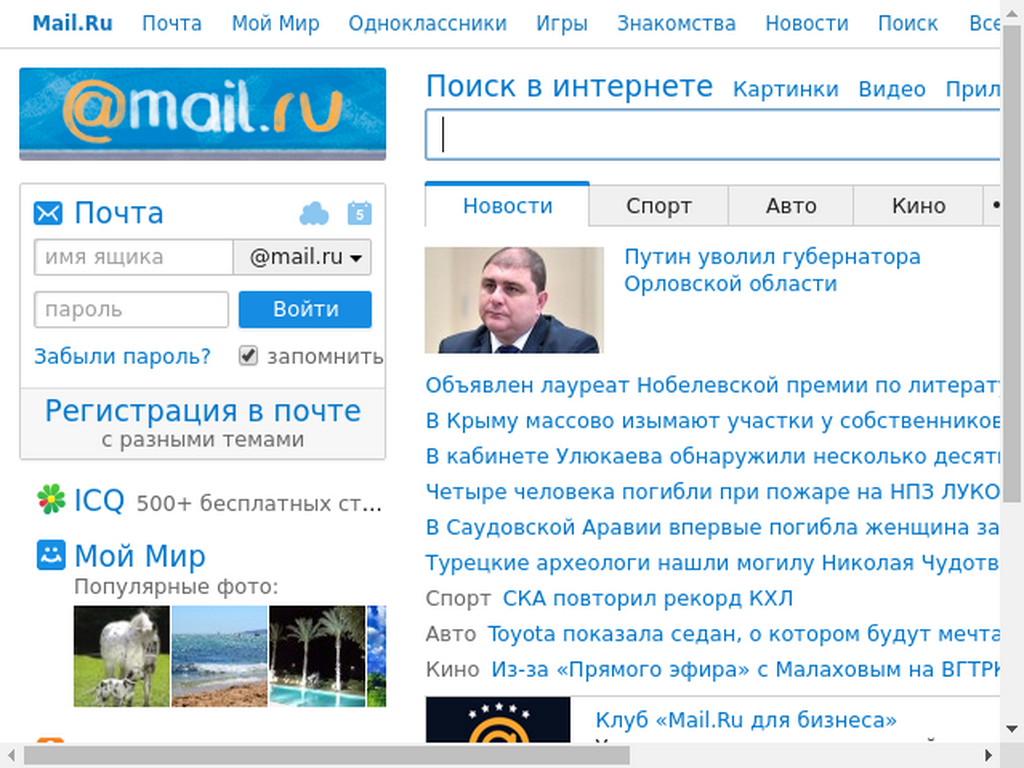Open the sea beach photo thumbnail

(219, 656)
